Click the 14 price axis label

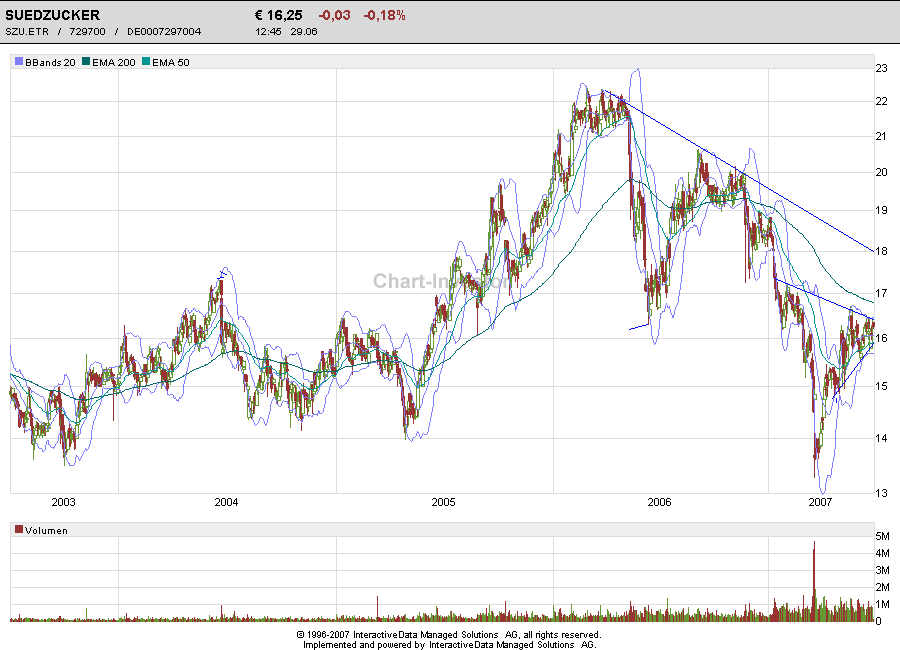tap(881, 438)
